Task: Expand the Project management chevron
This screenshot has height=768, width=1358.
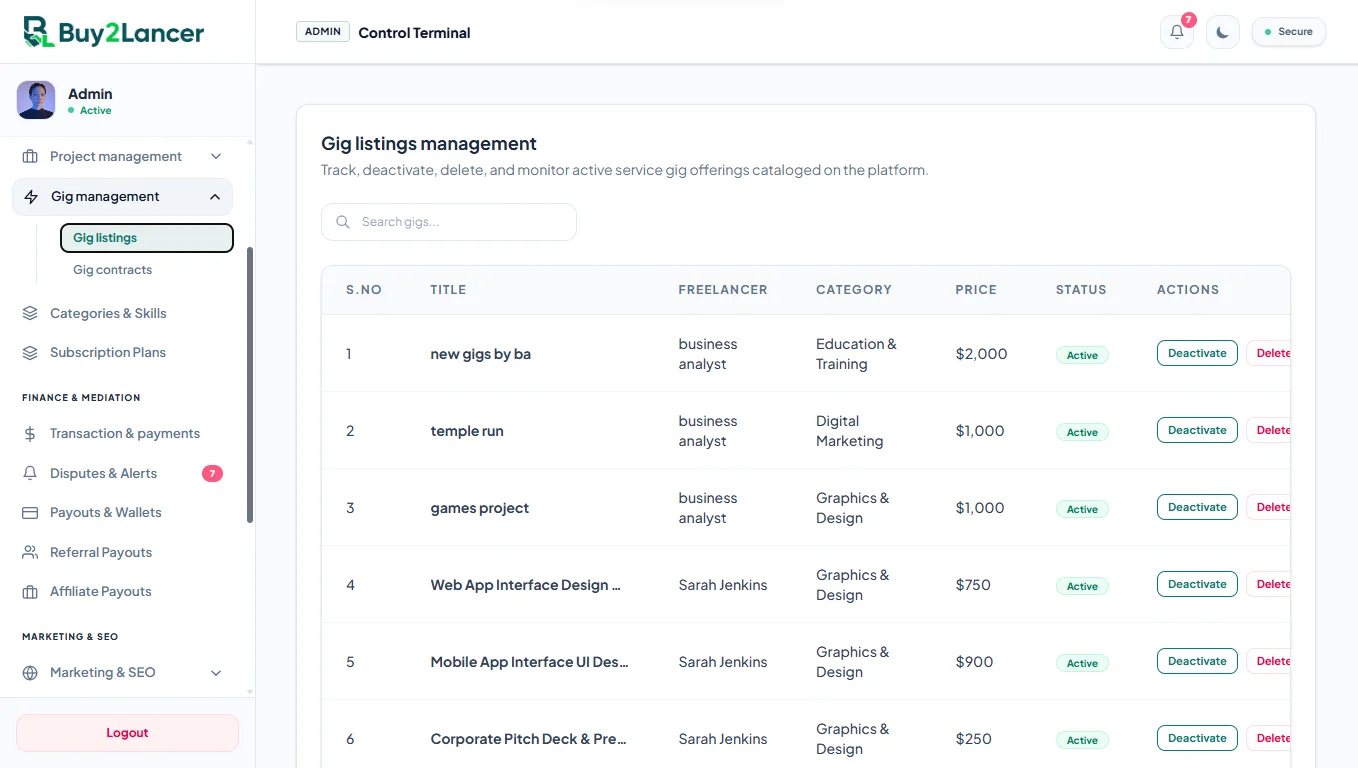Action: (x=216, y=156)
